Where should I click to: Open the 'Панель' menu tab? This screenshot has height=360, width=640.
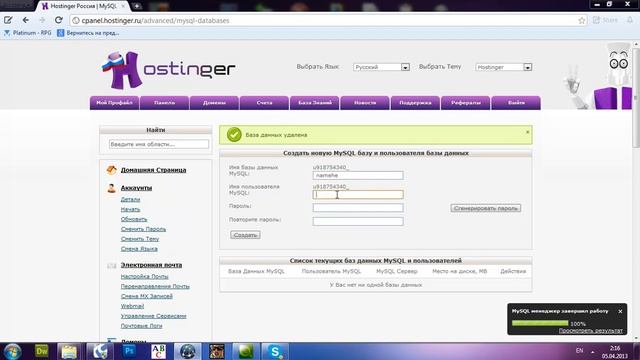click(x=164, y=103)
